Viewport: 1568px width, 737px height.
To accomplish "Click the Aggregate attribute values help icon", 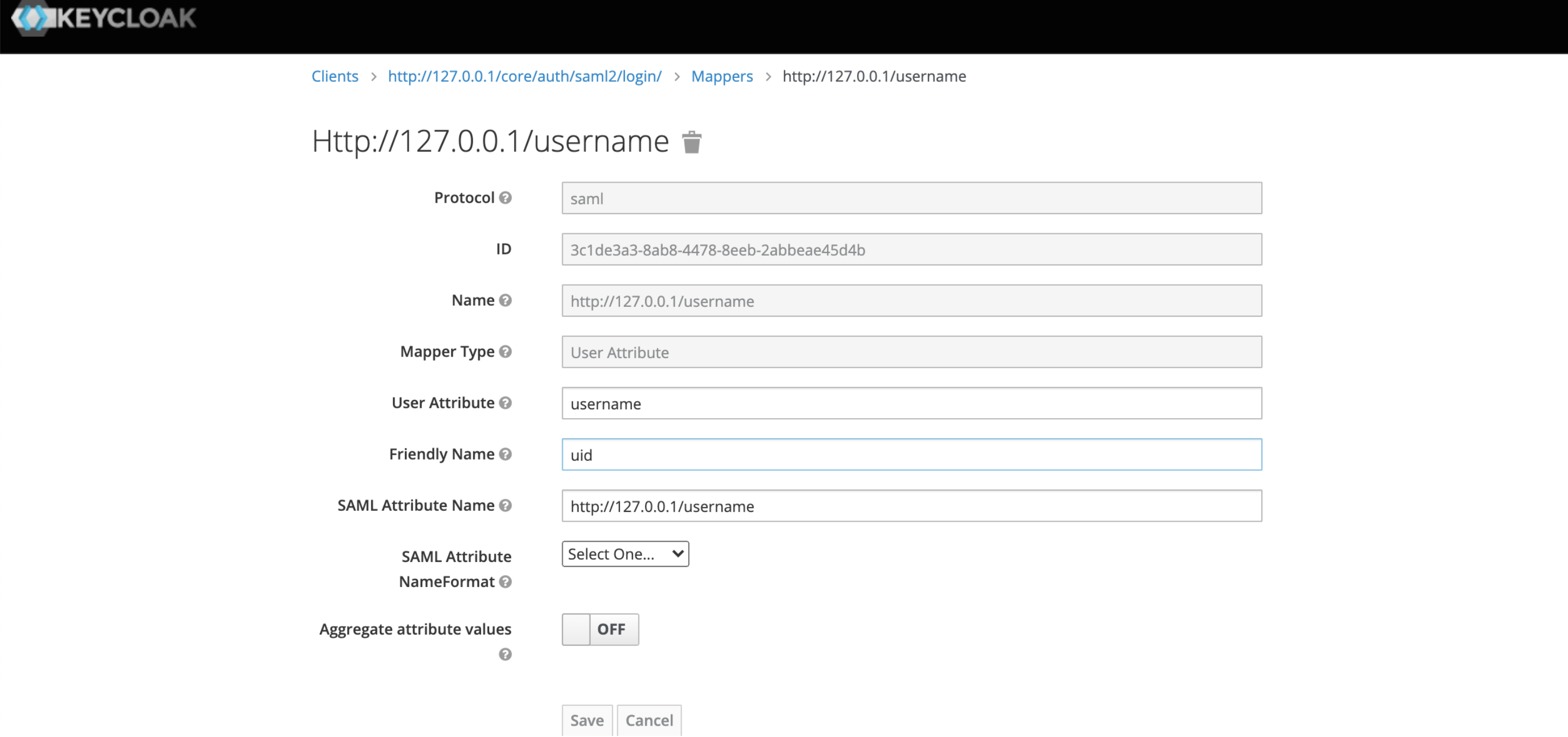I will click(x=505, y=655).
